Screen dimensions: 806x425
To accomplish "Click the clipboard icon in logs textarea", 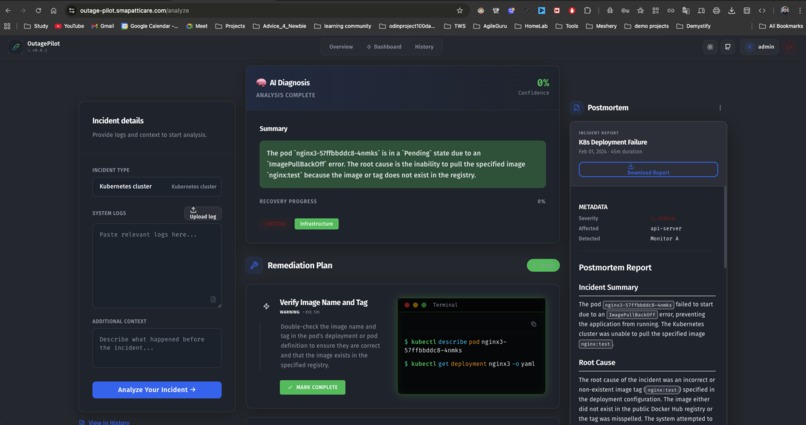I will 213,300.
